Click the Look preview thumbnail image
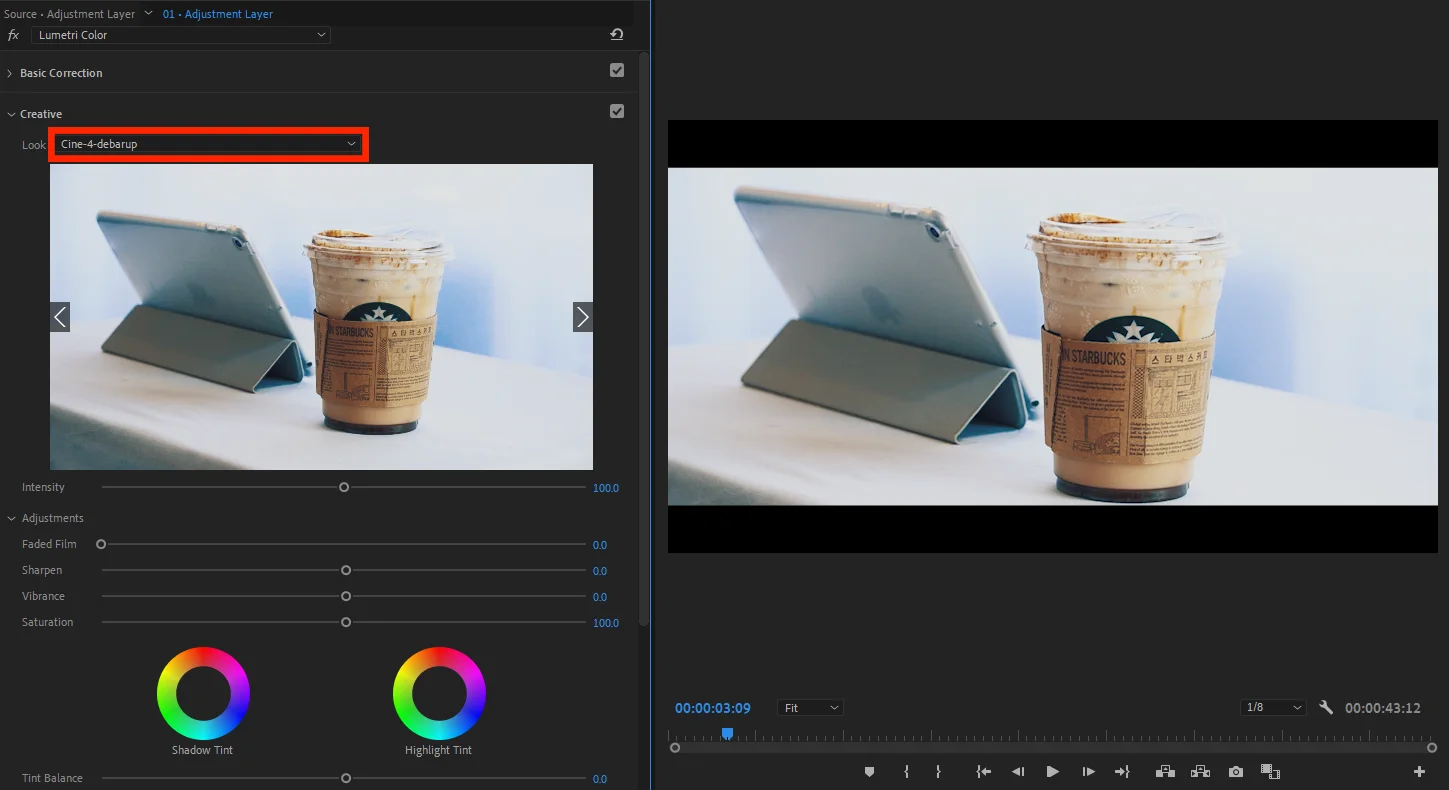This screenshot has width=1449, height=790. tap(321, 317)
